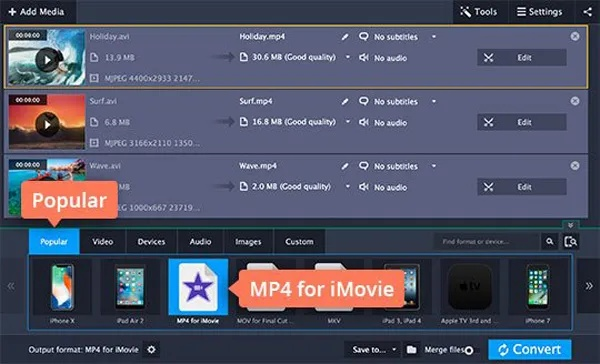Open the Save to dropdown
This screenshot has height=364, width=600.
pyautogui.click(x=373, y=349)
